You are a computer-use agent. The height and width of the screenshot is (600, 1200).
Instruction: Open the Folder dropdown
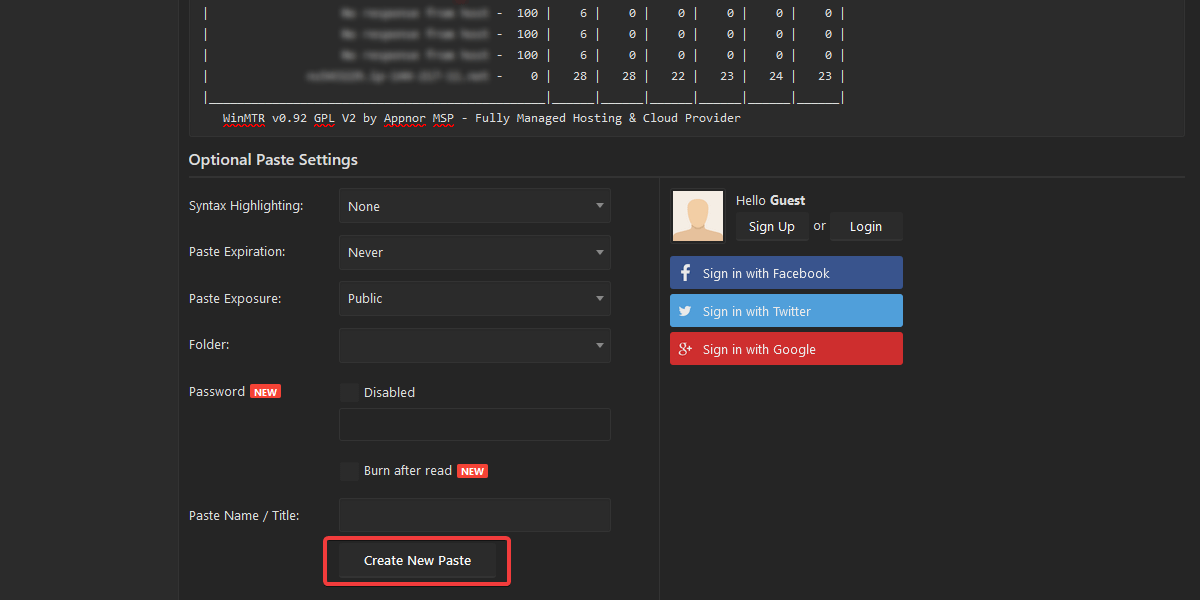pos(475,345)
